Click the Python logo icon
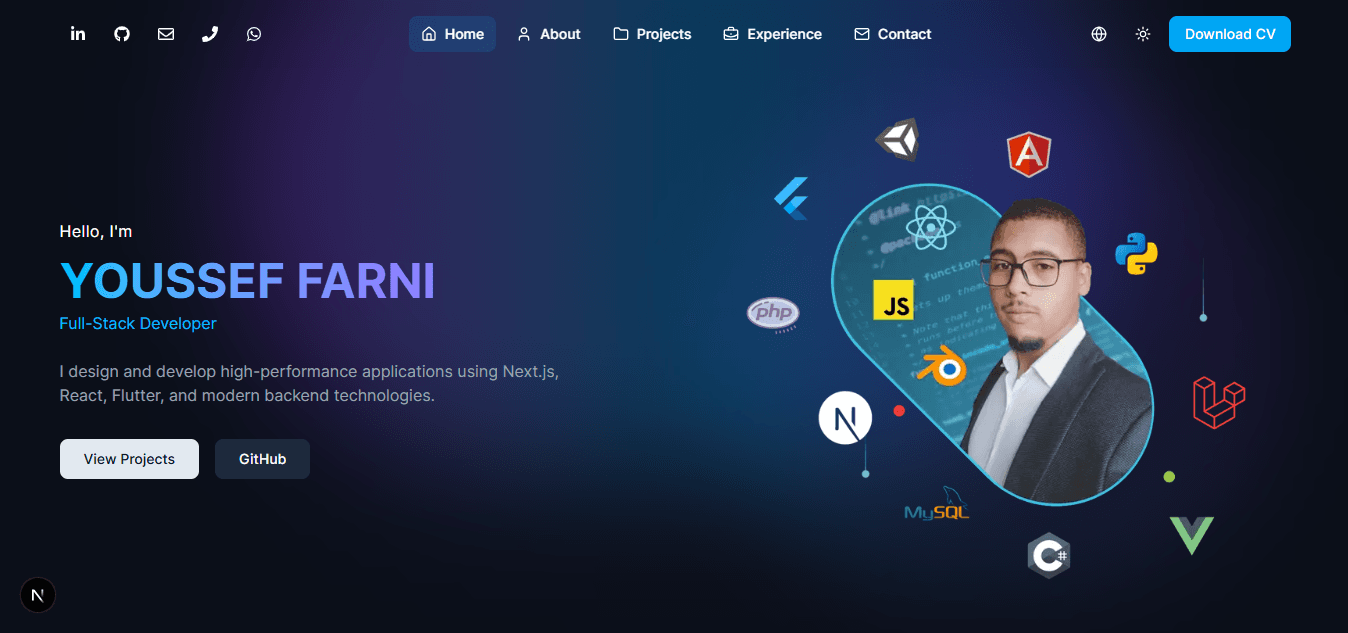This screenshot has width=1348, height=633. point(1136,254)
